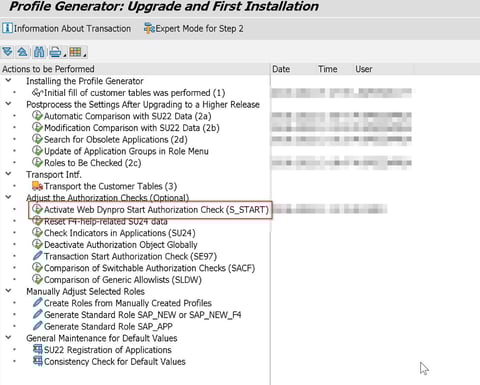Open layout options via the grid icon

pos(75,52)
